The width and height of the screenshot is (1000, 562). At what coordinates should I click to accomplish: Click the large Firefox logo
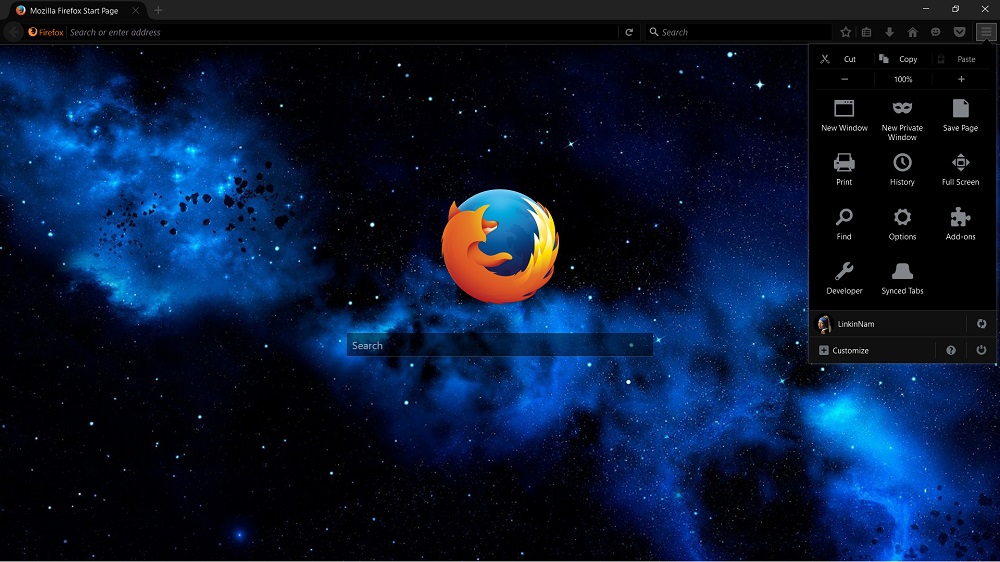501,246
